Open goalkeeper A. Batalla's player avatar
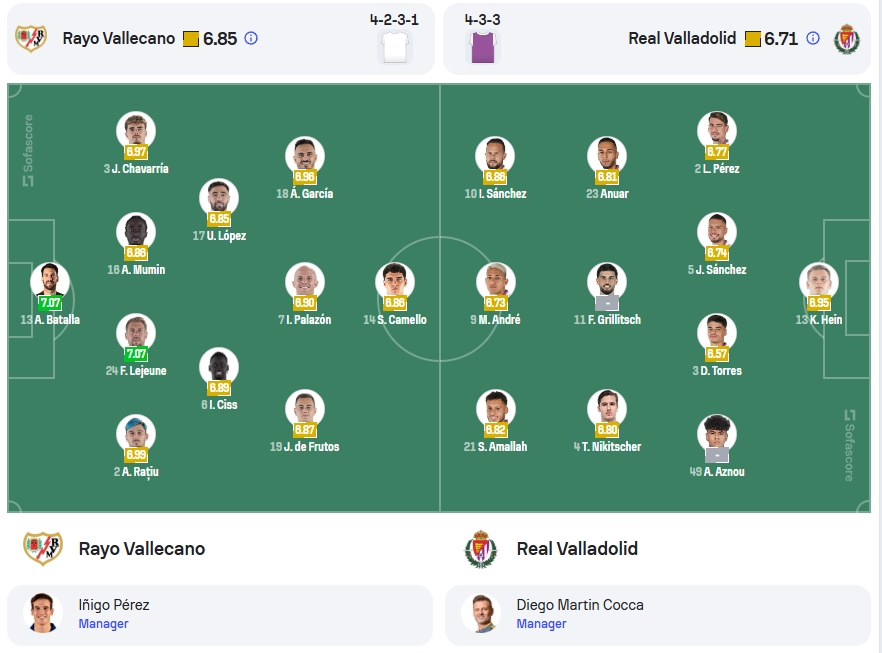The width and height of the screenshot is (882, 653). (x=50, y=281)
